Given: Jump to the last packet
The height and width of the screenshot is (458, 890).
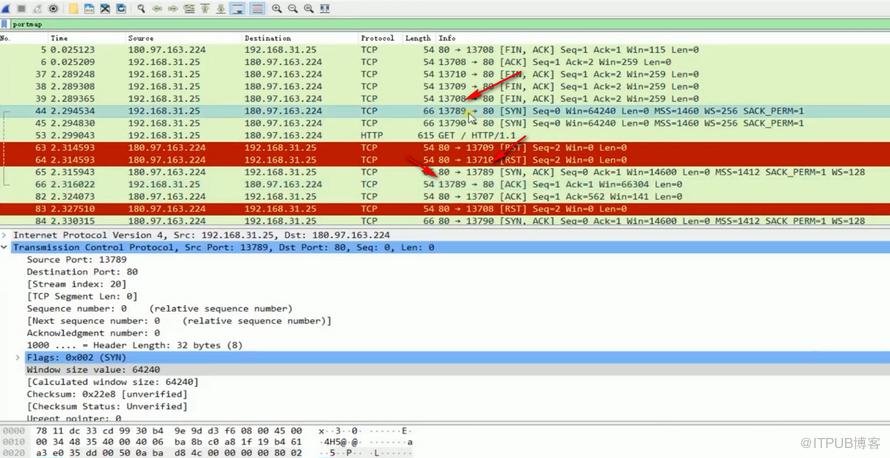Looking at the screenshot, I should coord(221,9).
